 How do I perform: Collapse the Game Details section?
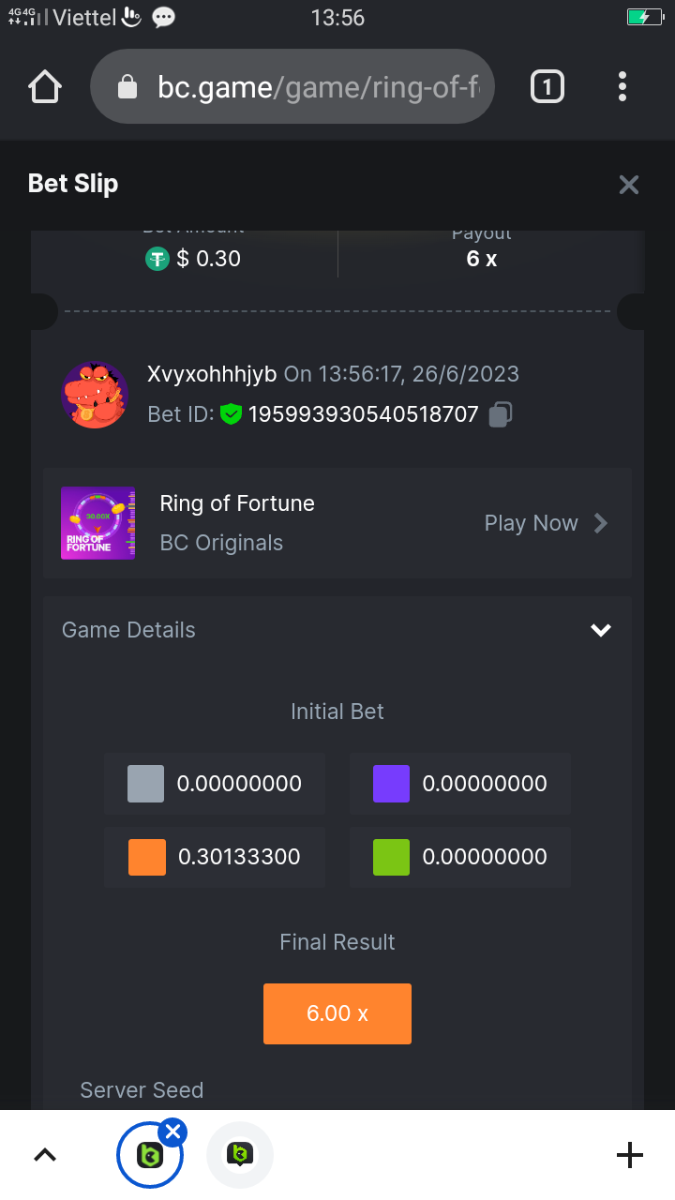600,630
